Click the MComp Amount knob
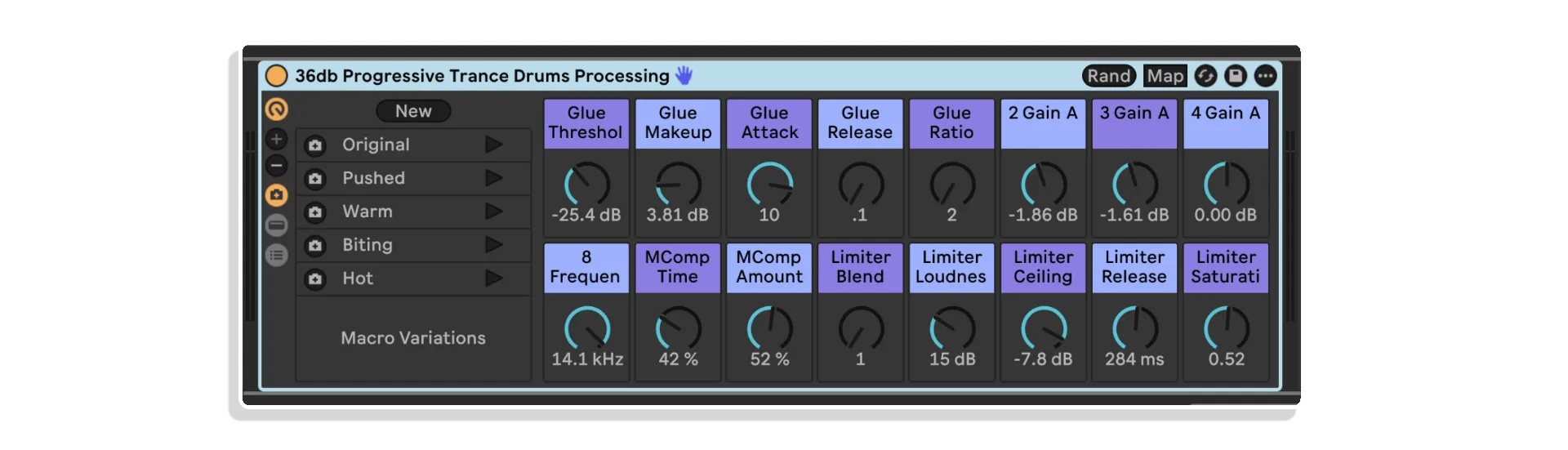The width and height of the screenshot is (1568, 450). pyautogui.click(x=770, y=328)
